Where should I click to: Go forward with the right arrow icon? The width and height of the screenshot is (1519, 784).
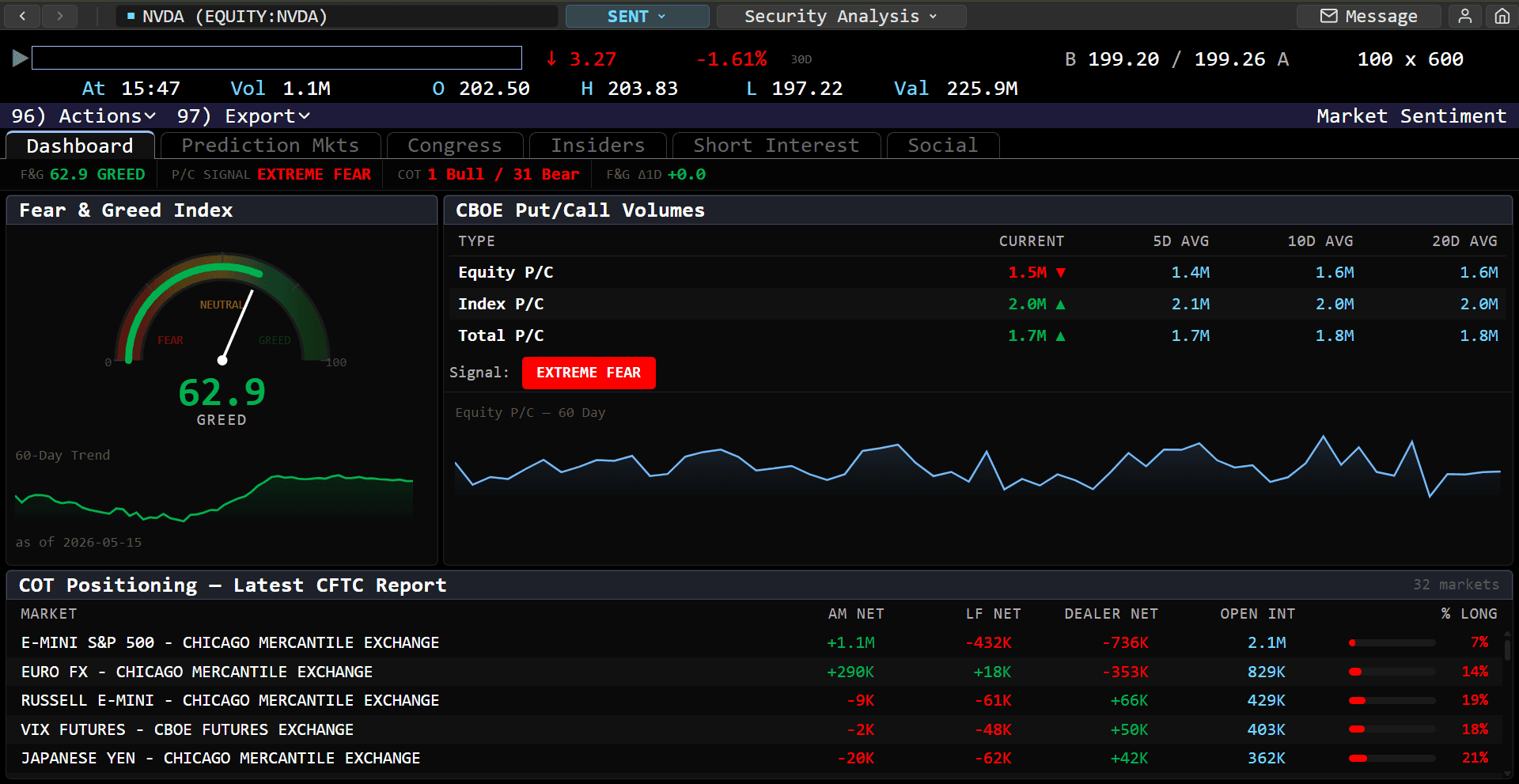(x=59, y=16)
